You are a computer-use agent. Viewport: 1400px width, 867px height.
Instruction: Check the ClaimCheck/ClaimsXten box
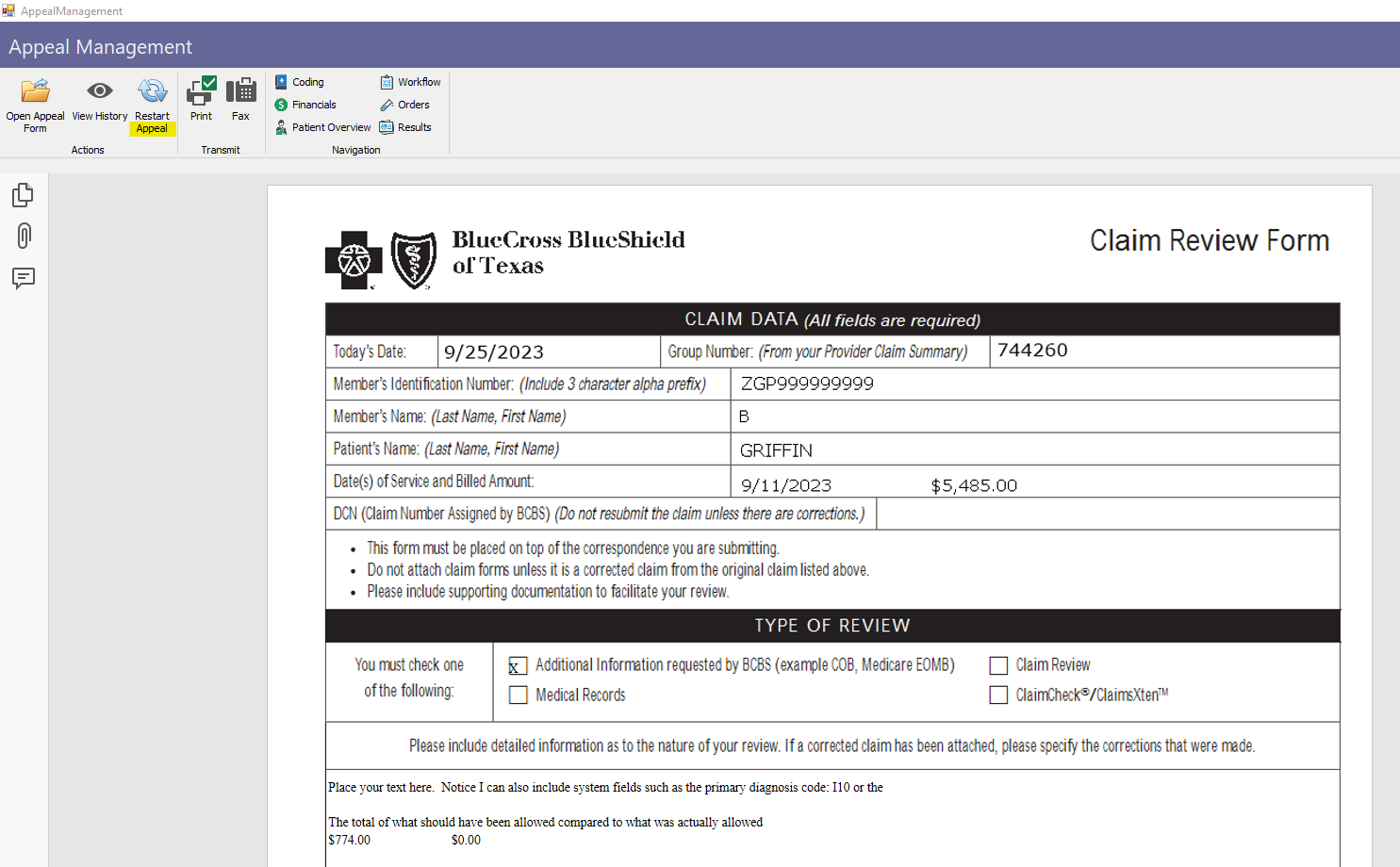[x=998, y=695]
